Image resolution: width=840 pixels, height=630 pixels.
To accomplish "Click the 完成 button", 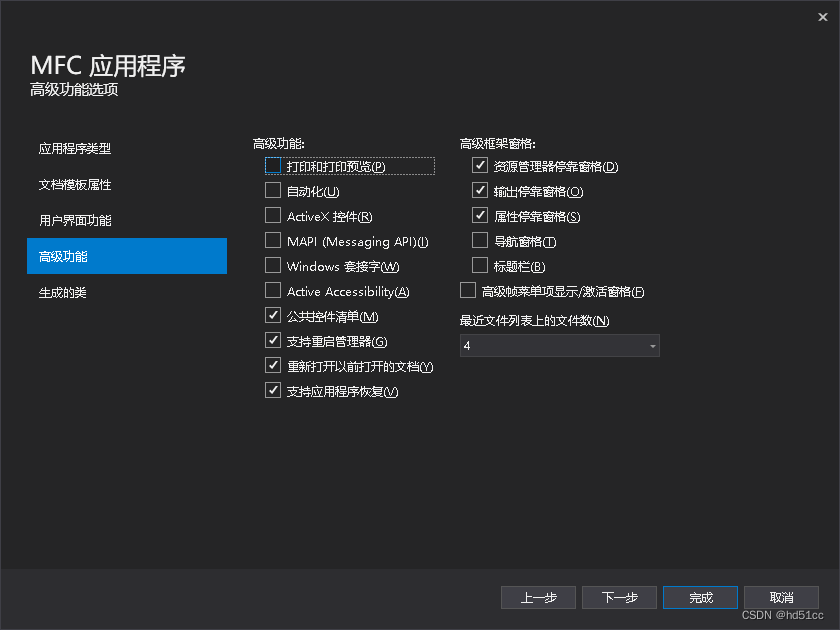I will pos(700,597).
